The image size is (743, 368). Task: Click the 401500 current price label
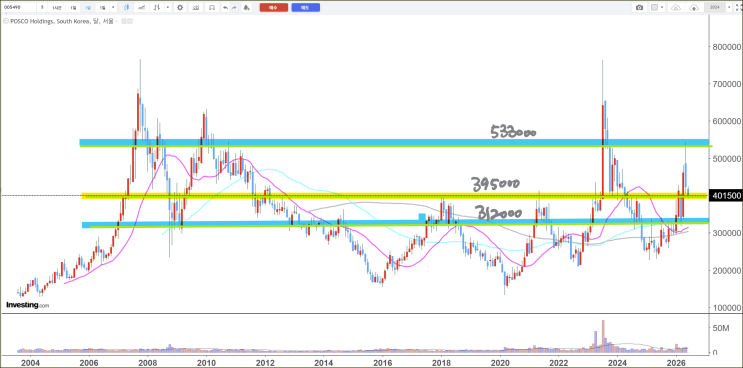[x=725, y=195]
